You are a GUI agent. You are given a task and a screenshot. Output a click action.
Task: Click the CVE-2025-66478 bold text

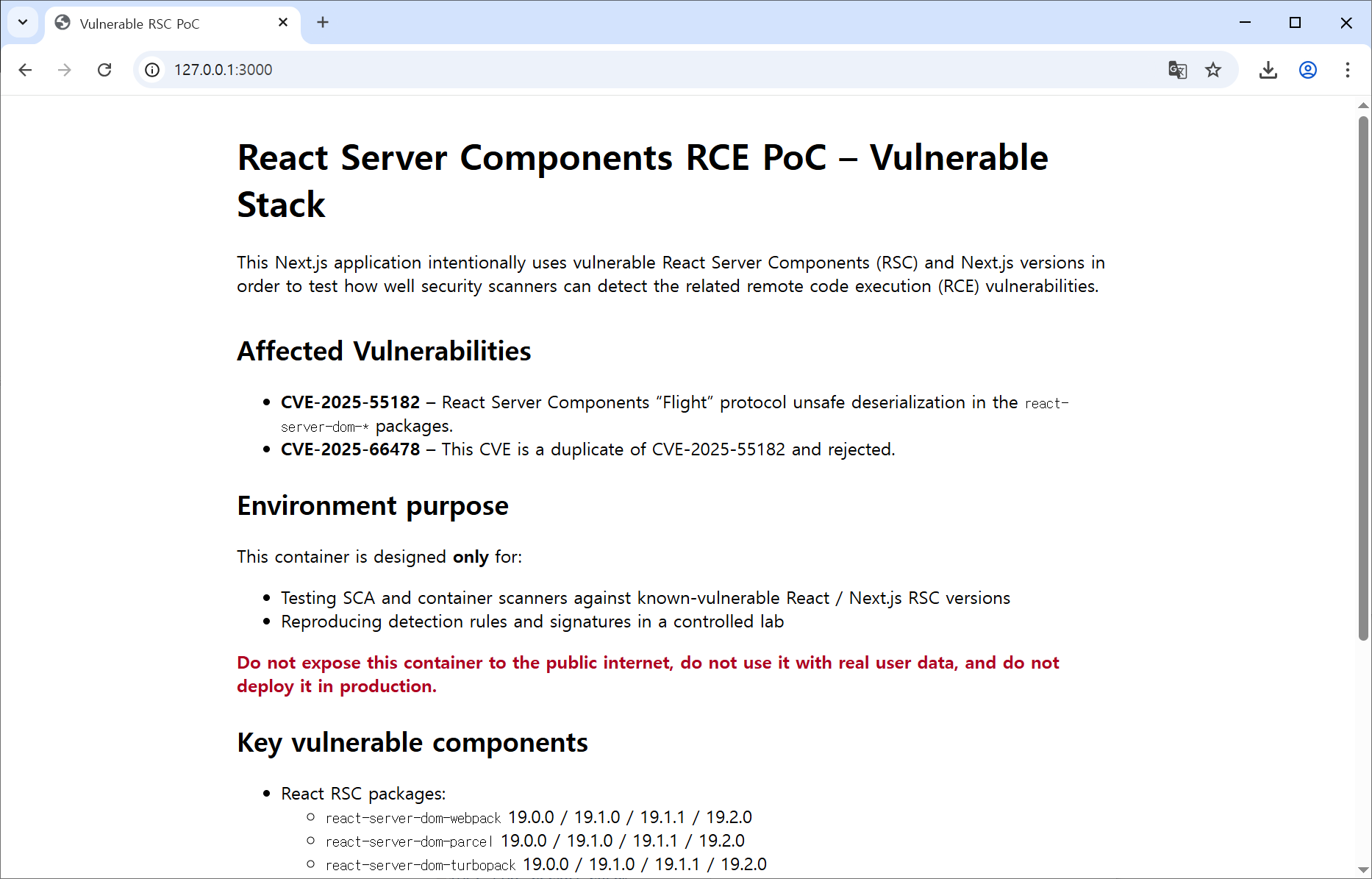(350, 449)
